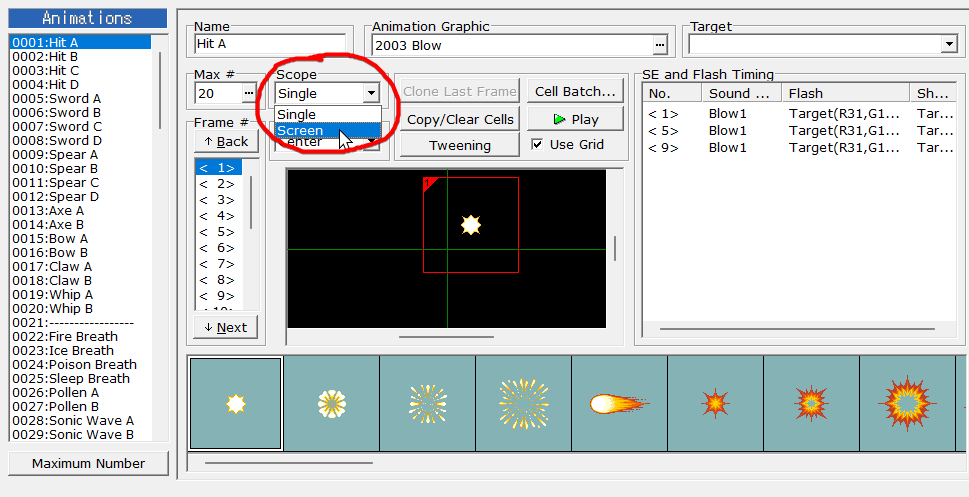Select animation 0013:Axe A
The height and width of the screenshot is (497, 969).
pos(80,211)
